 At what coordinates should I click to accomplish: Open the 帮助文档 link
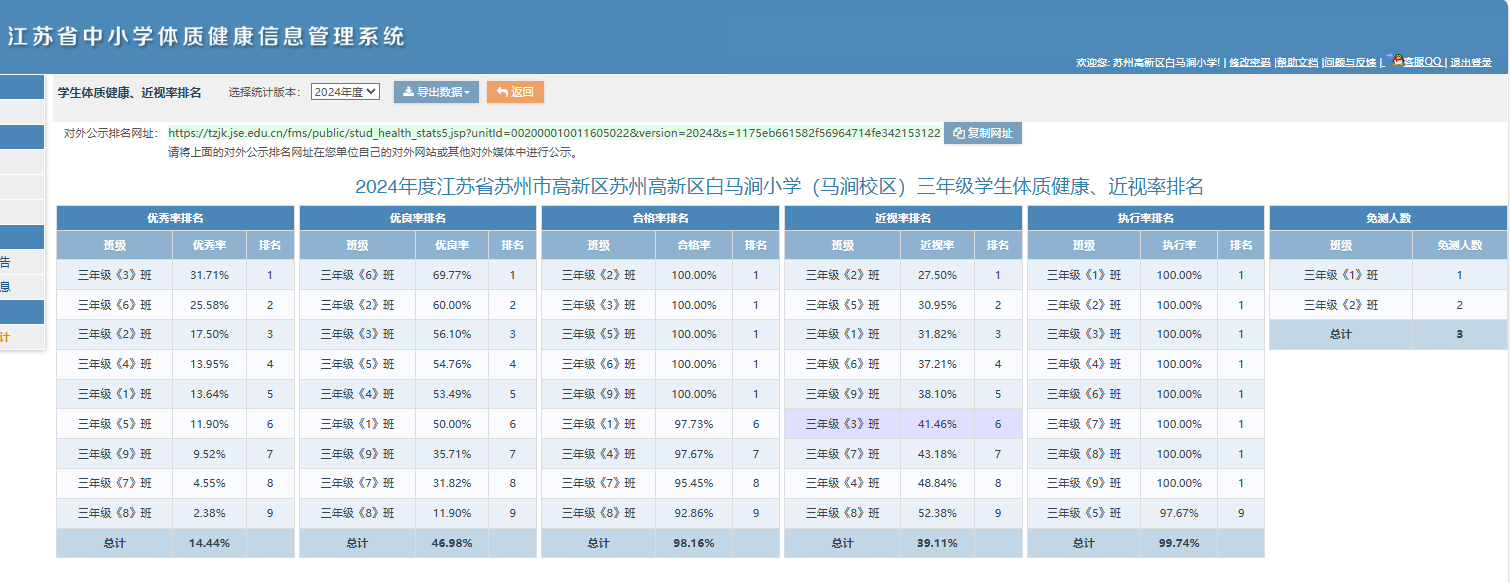click(x=1298, y=62)
